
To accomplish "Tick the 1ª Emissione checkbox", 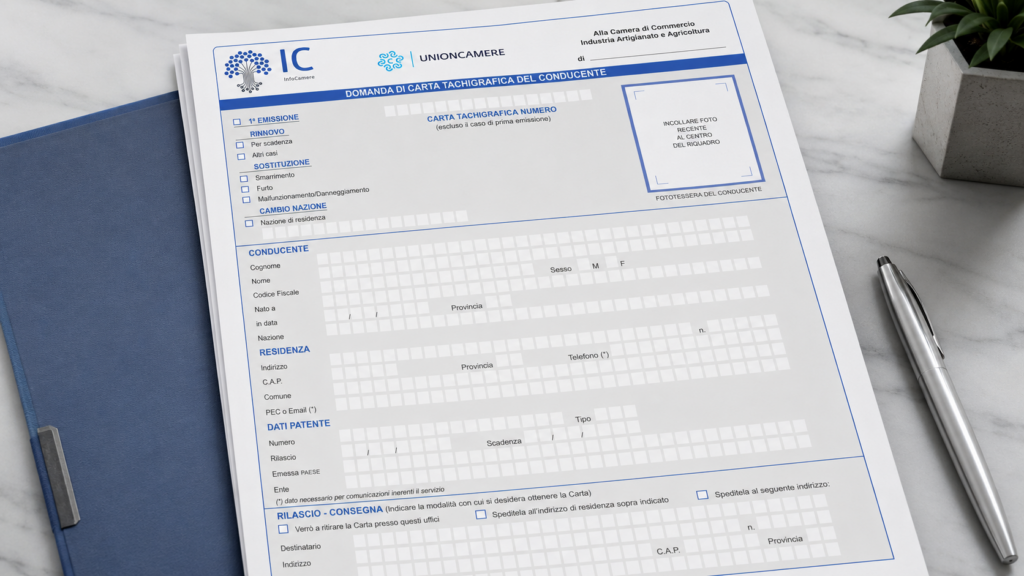I will point(236,121).
